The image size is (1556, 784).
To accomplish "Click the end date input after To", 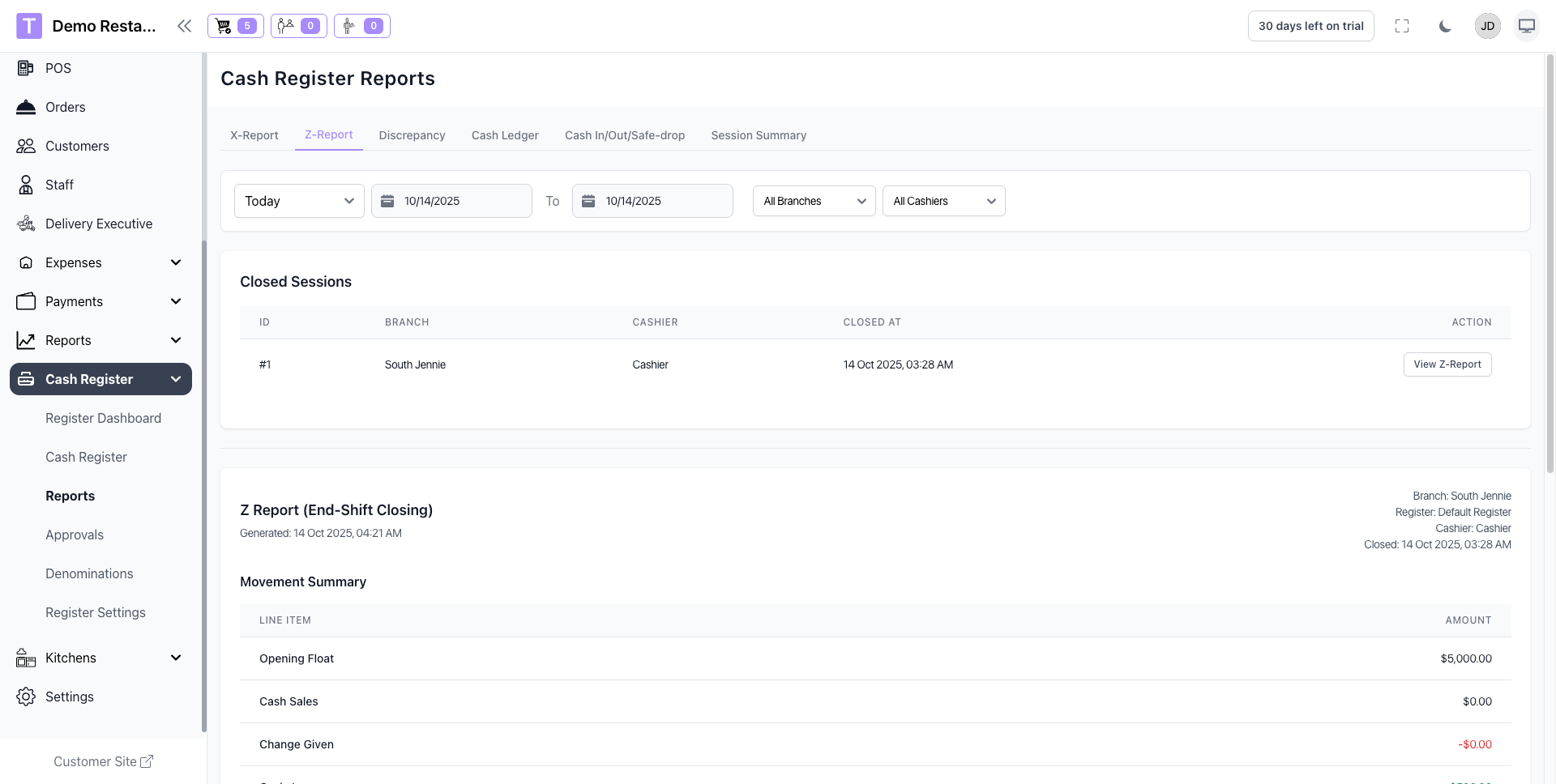I will (x=652, y=201).
